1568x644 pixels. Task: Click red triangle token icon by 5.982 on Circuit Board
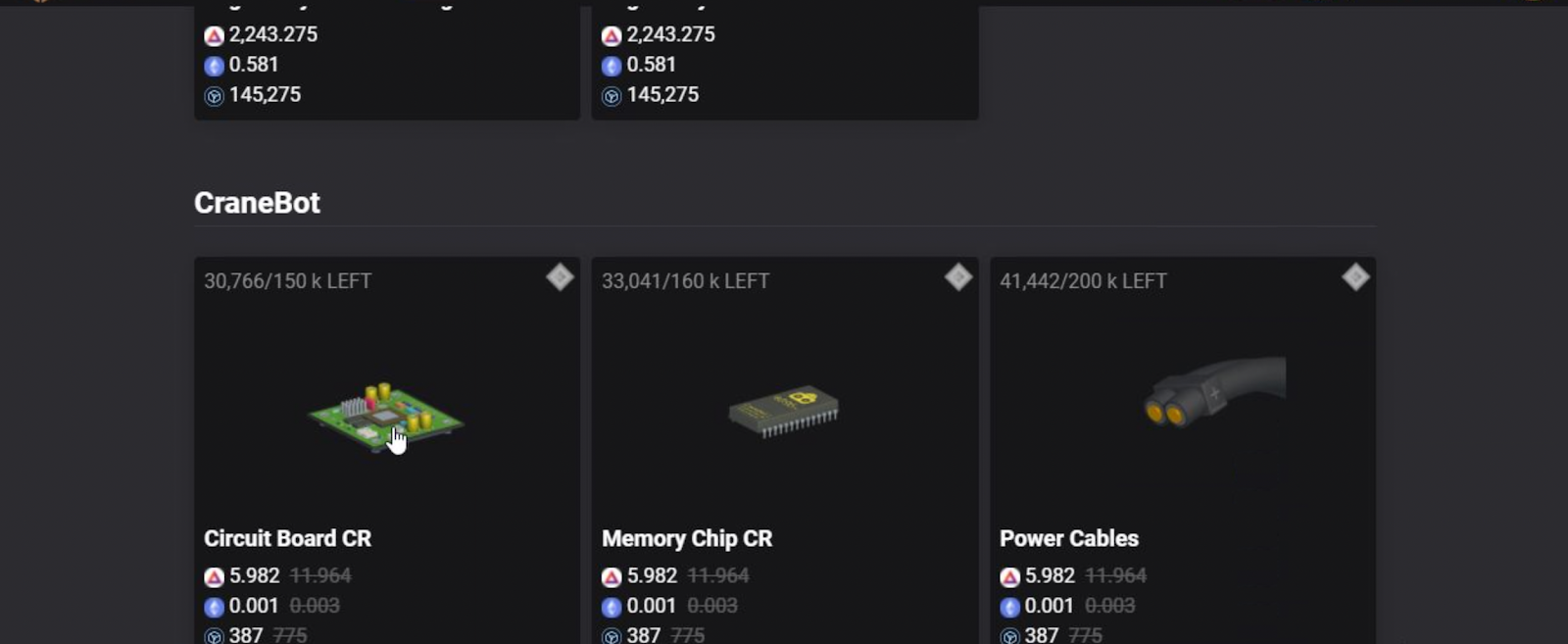coord(214,576)
